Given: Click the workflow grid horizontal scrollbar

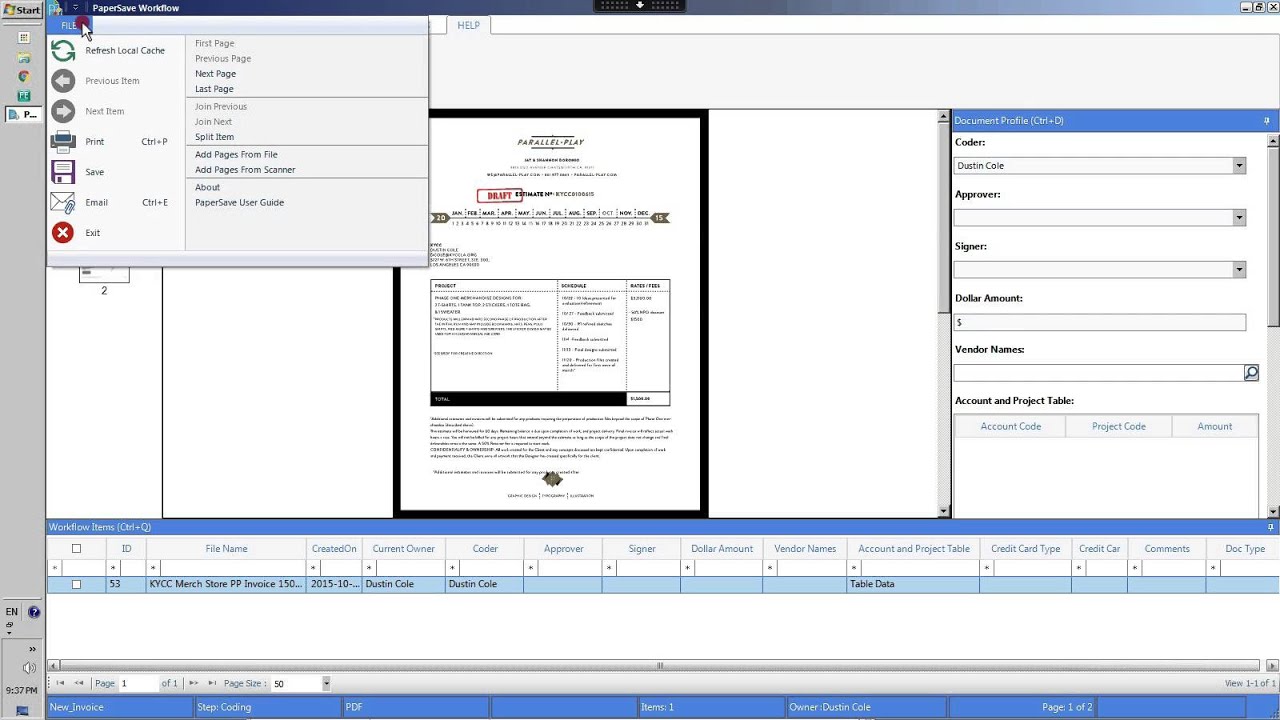Looking at the screenshot, I should (x=659, y=666).
